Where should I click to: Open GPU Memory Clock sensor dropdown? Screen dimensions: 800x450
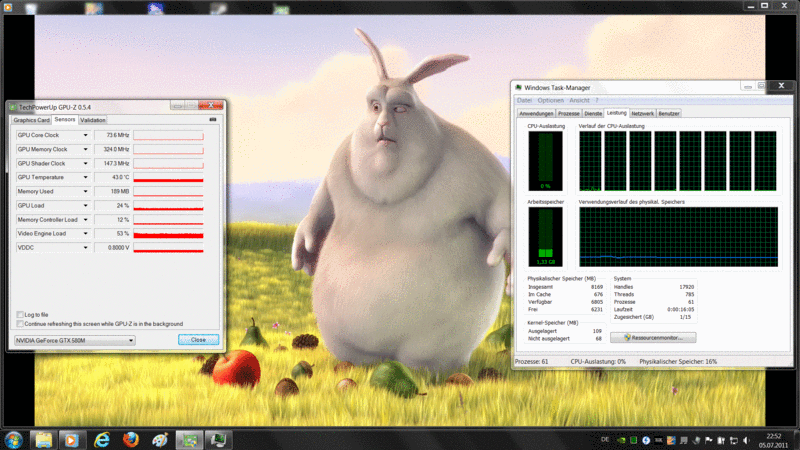click(x=85, y=149)
